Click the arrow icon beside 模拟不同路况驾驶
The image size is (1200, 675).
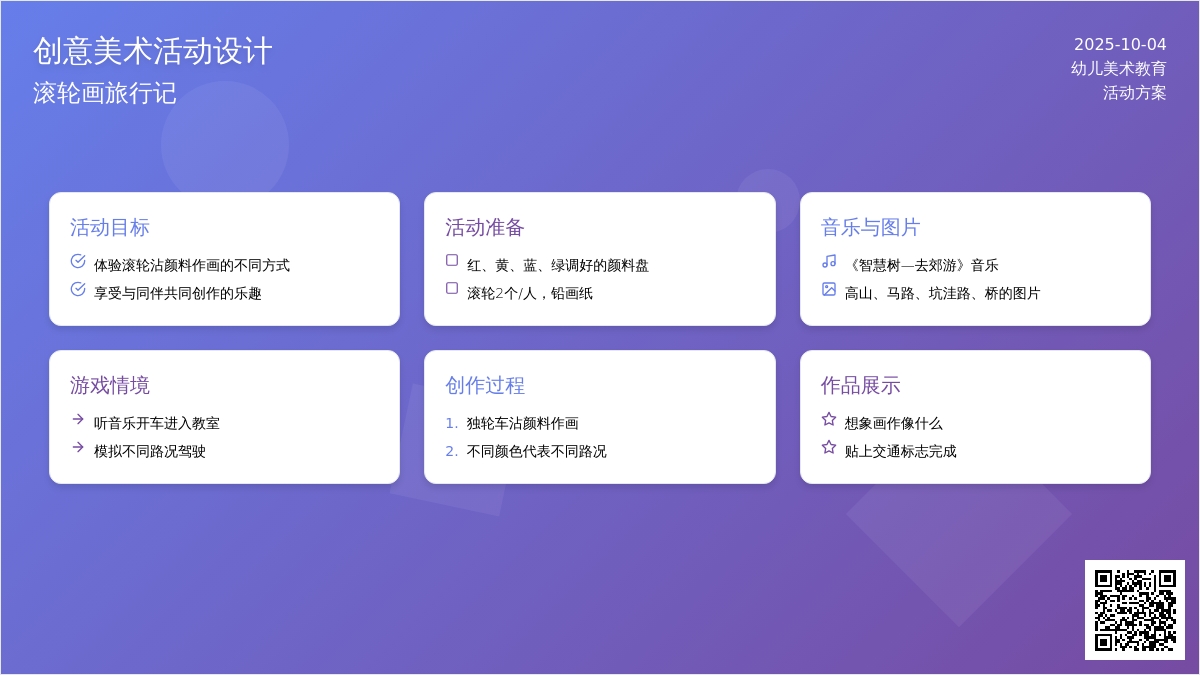(x=78, y=447)
